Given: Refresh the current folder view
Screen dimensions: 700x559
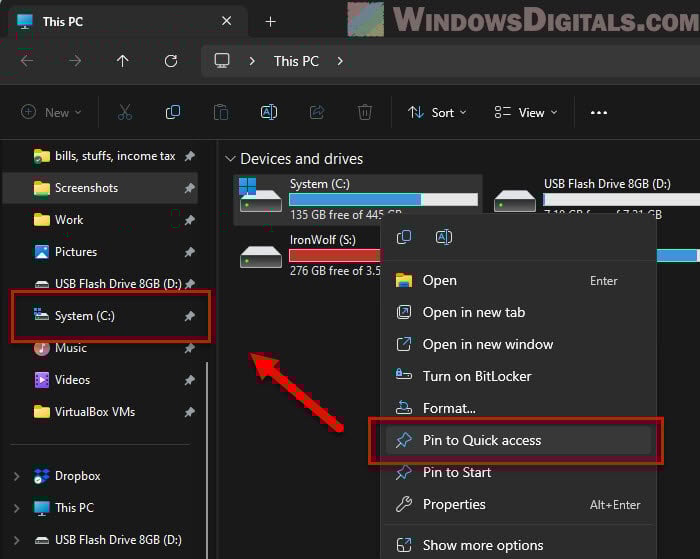Looking at the screenshot, I should click(171, 61).
